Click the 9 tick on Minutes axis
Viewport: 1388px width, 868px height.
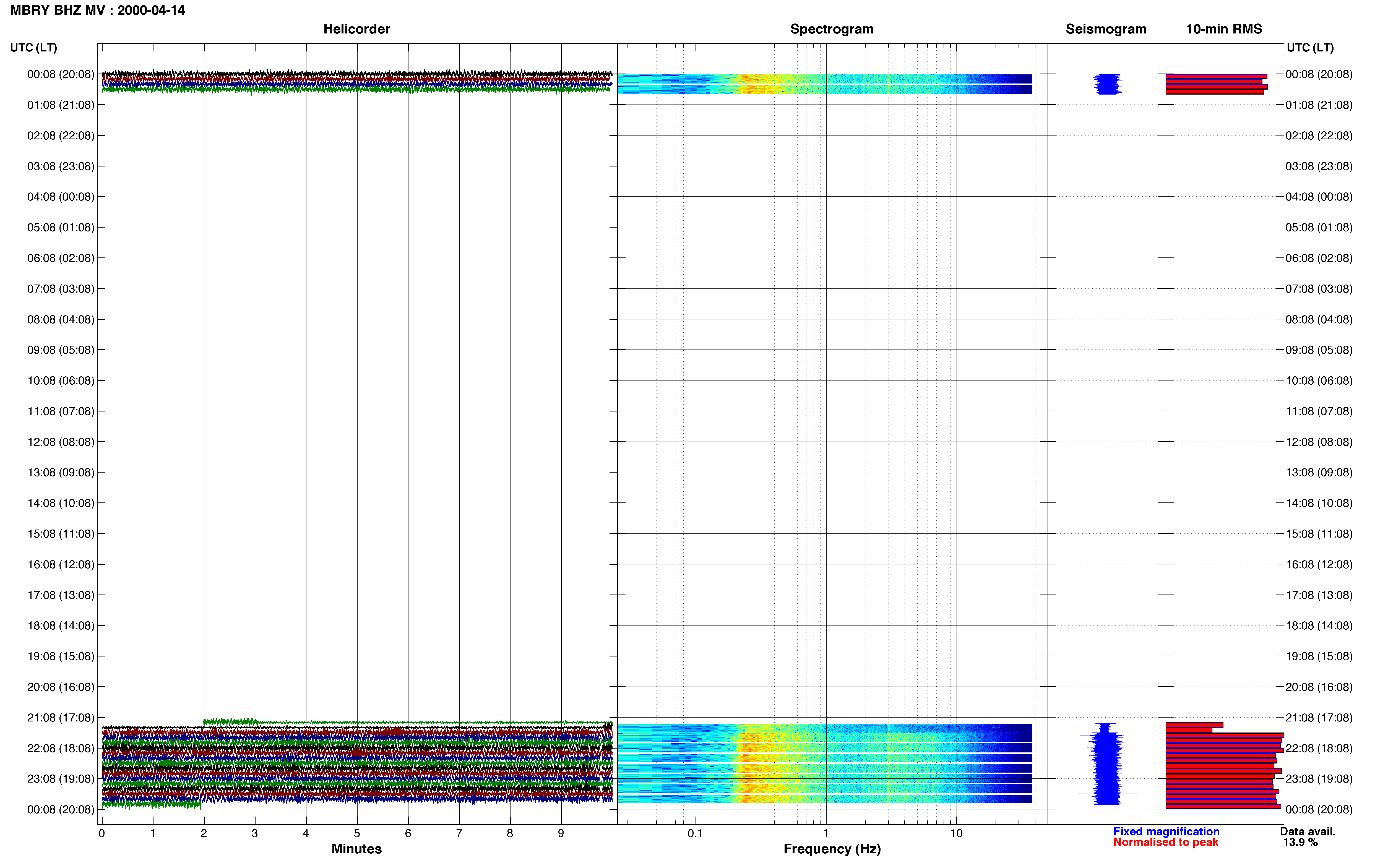[561, 833]
